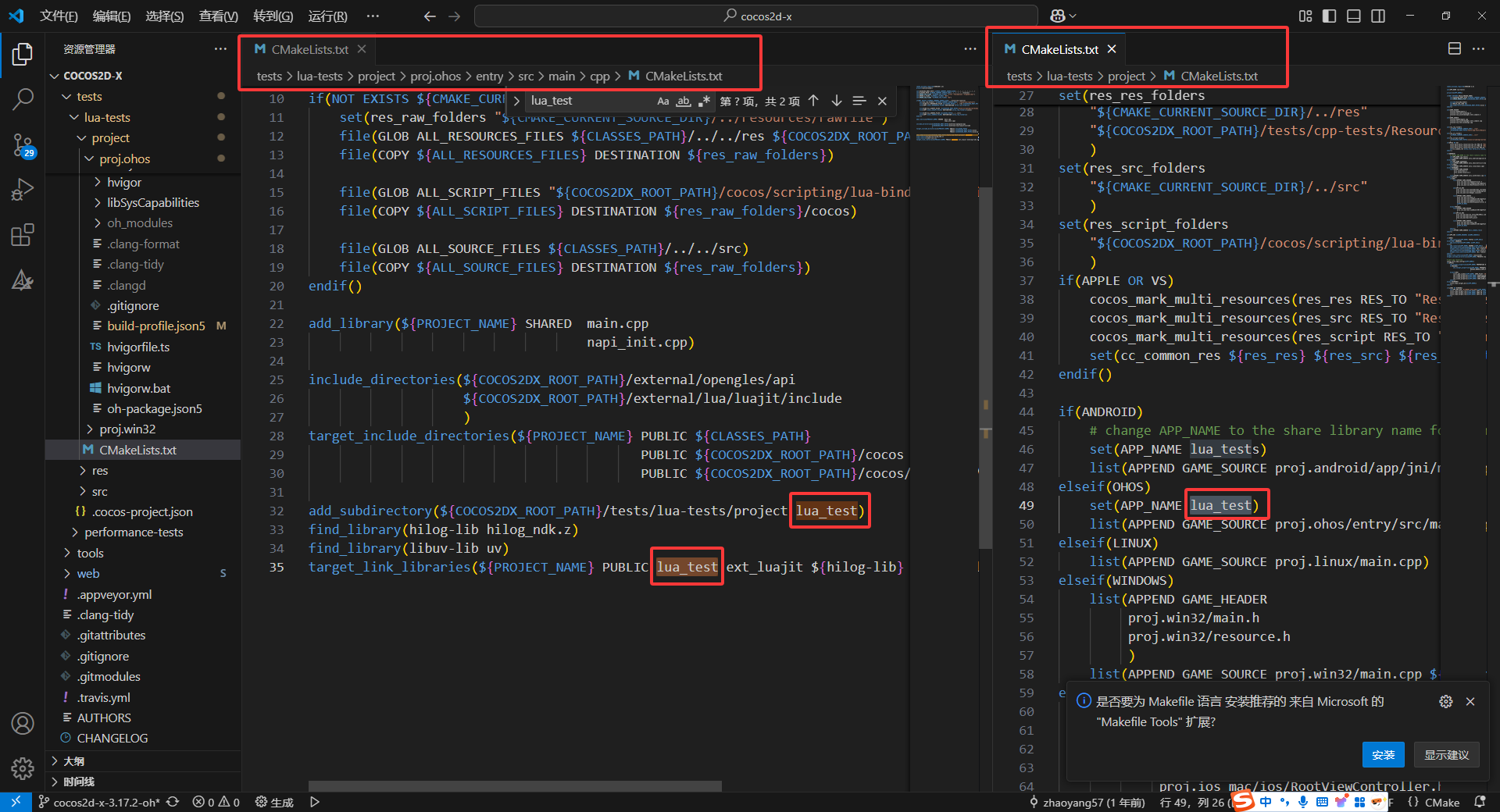
Task: Toggle Use Regular Expression in find widget
Action: click(x=704, y=101)
